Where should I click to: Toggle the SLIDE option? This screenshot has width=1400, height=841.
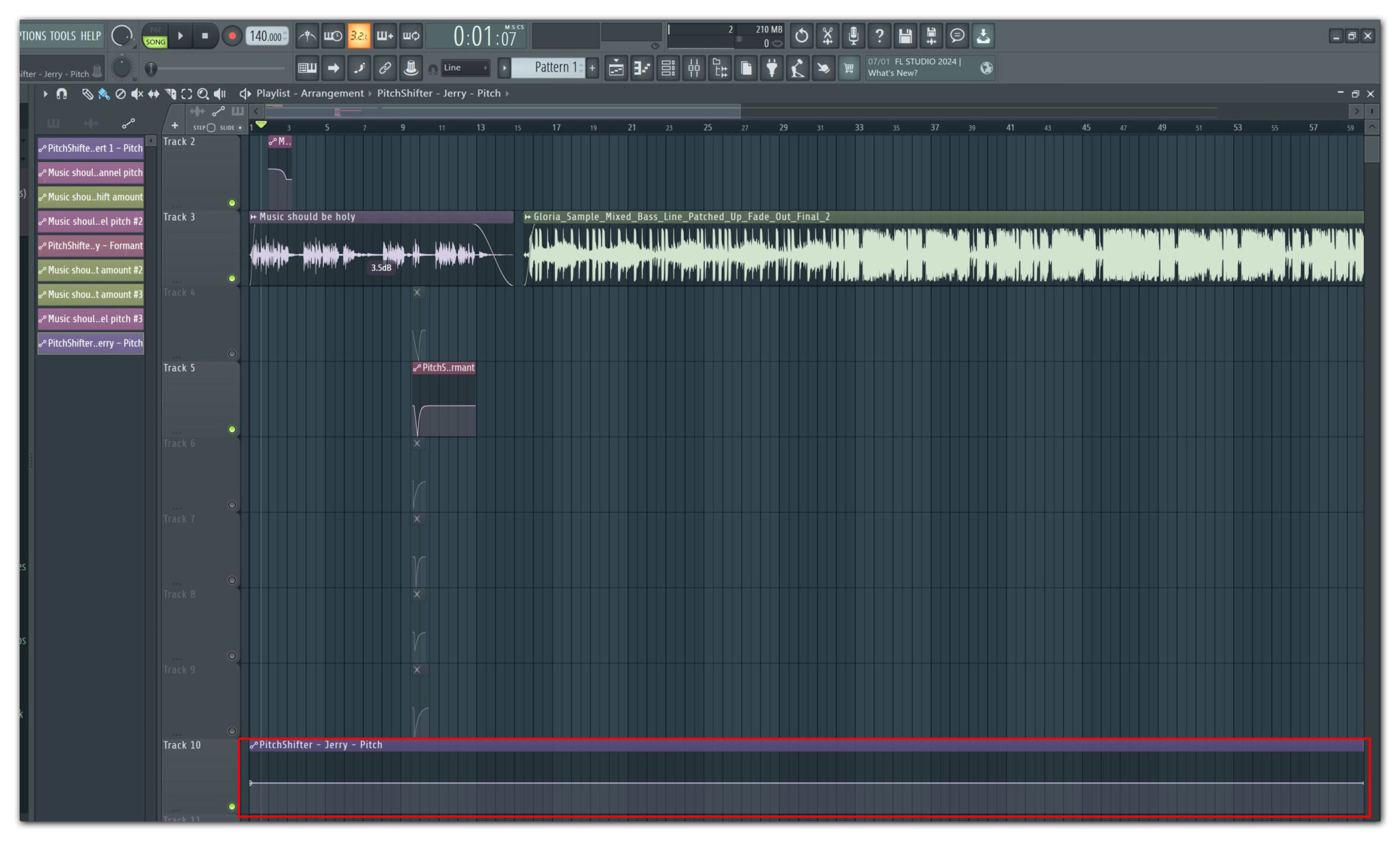pos(240,128)
